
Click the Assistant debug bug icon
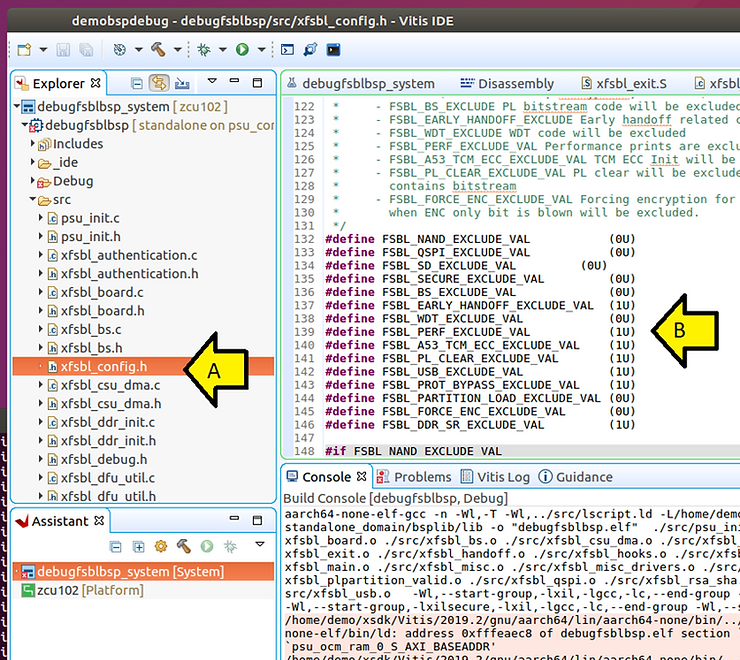[x=230, y=547]
